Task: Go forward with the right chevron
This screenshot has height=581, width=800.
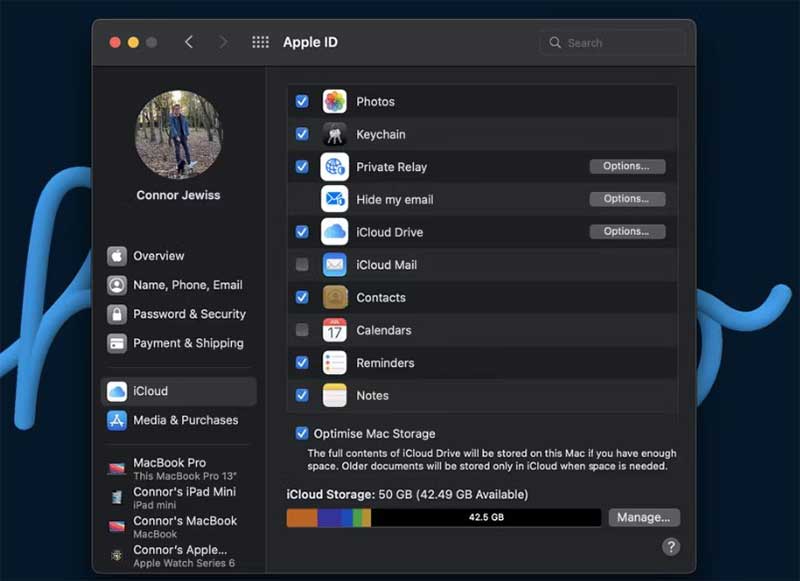Action: pos(222,42)
